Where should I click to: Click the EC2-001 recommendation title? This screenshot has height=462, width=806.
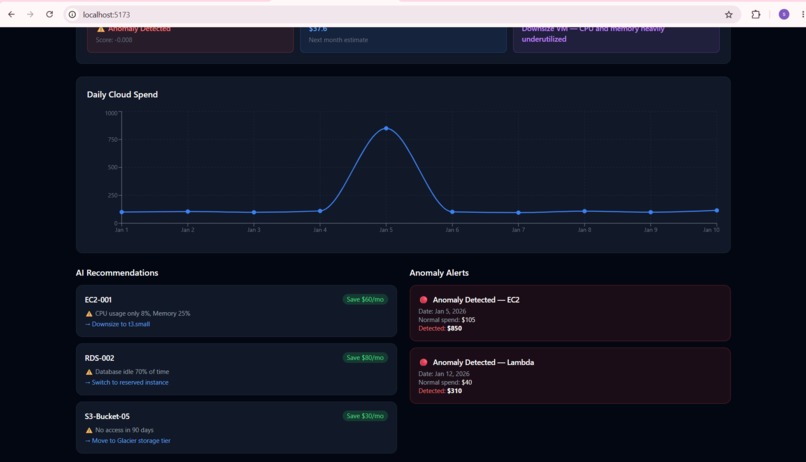click(98, 300)
